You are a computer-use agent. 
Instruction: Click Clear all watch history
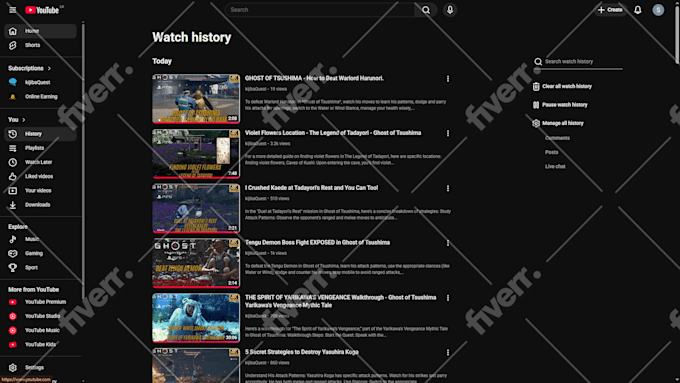pos(562,86)
